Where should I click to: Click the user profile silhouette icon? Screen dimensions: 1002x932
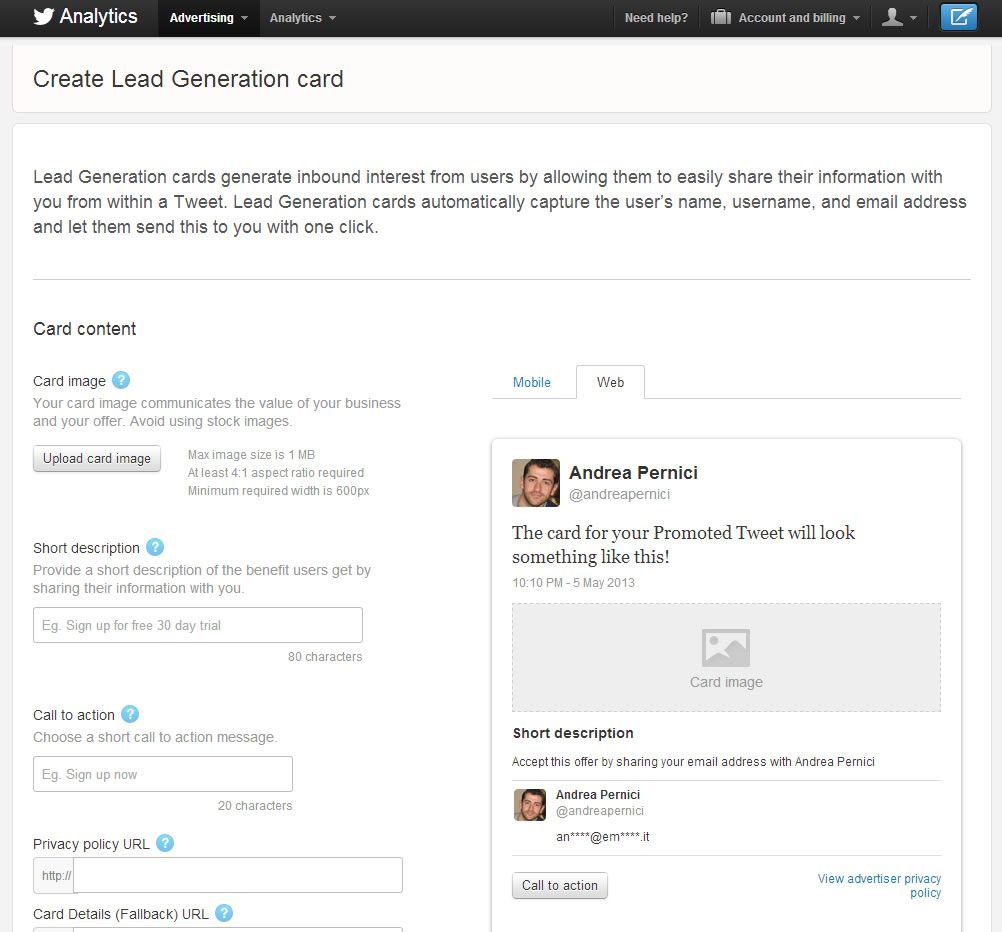(x=893, y=17)
